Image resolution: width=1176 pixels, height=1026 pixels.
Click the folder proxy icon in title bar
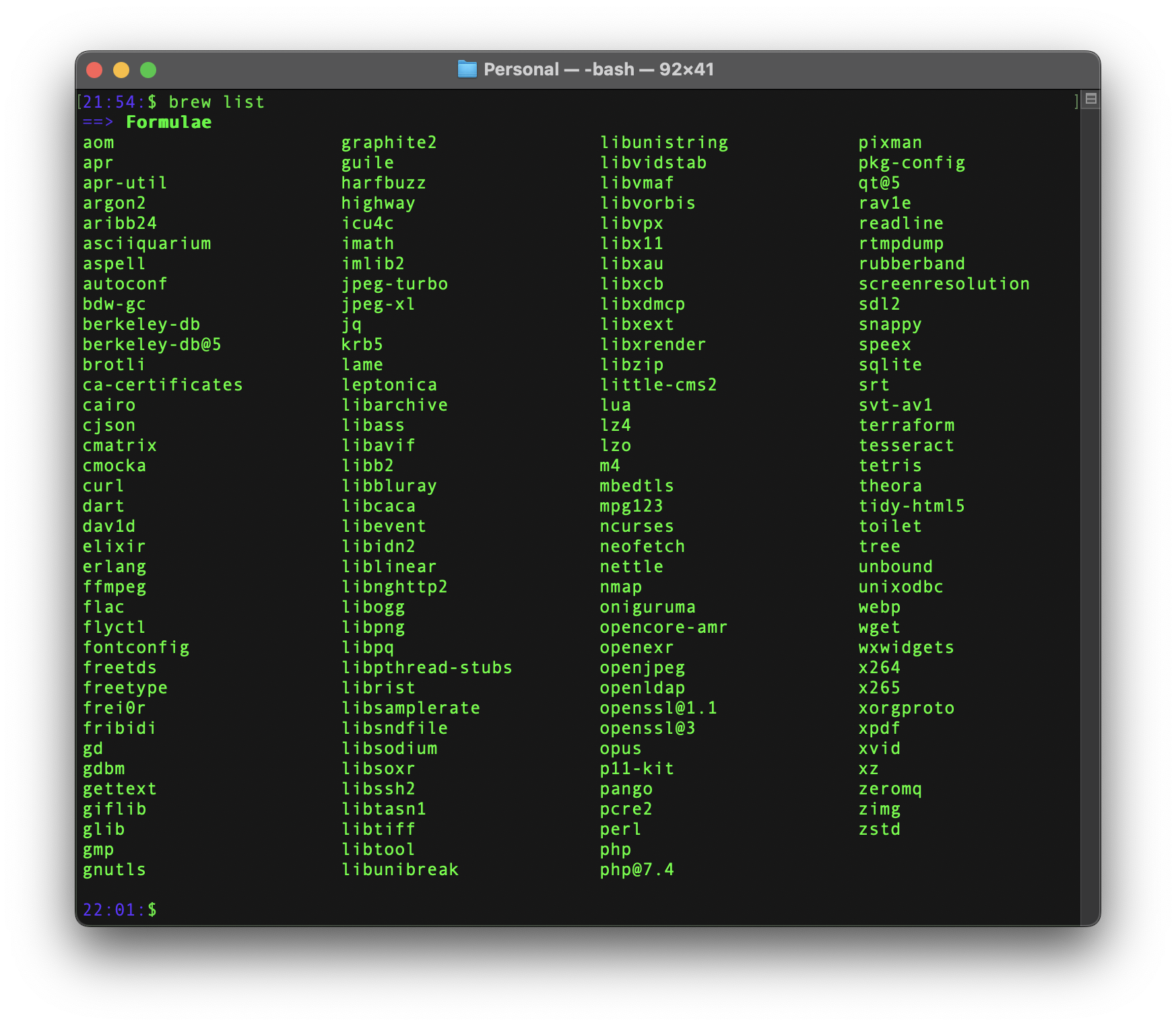[x=467, y=69]
